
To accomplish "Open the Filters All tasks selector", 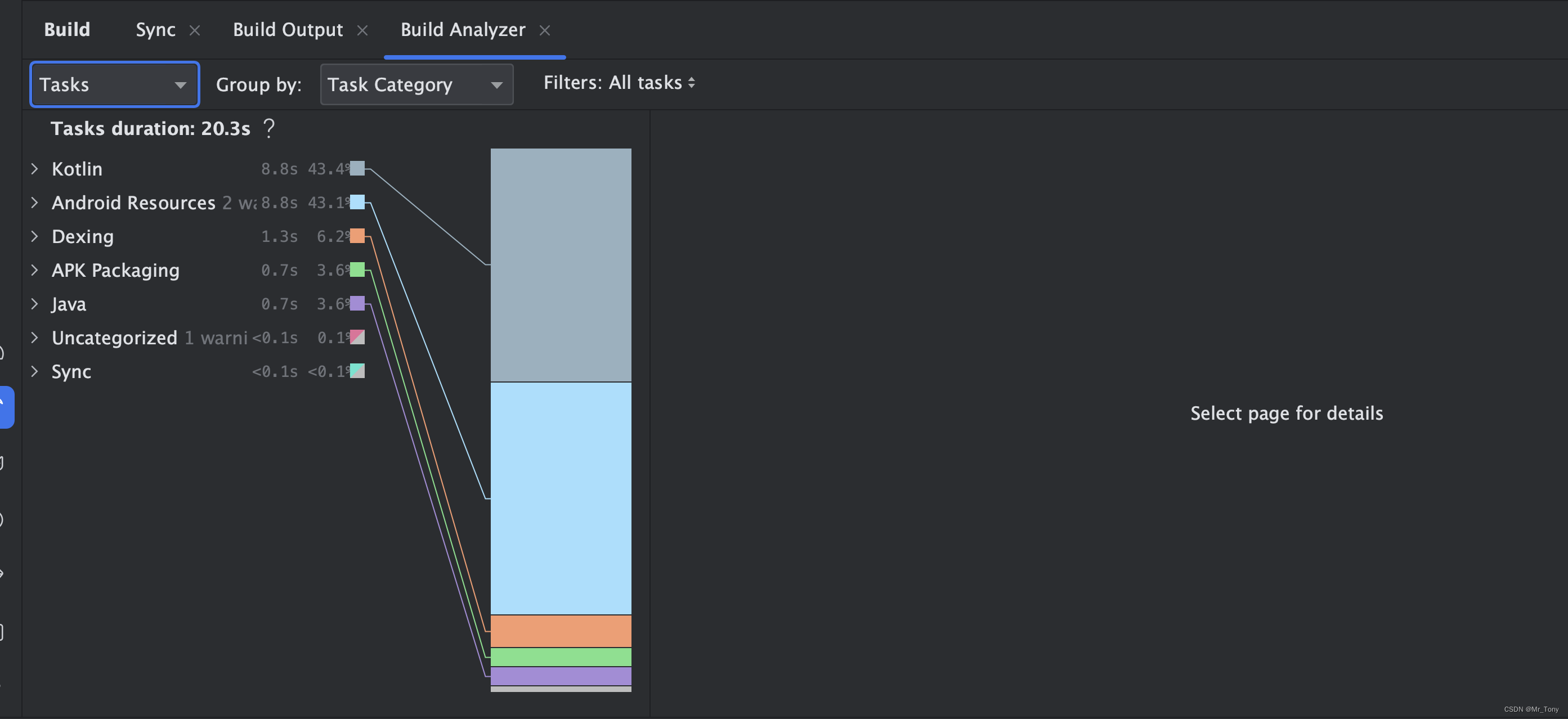I will 619,83.
